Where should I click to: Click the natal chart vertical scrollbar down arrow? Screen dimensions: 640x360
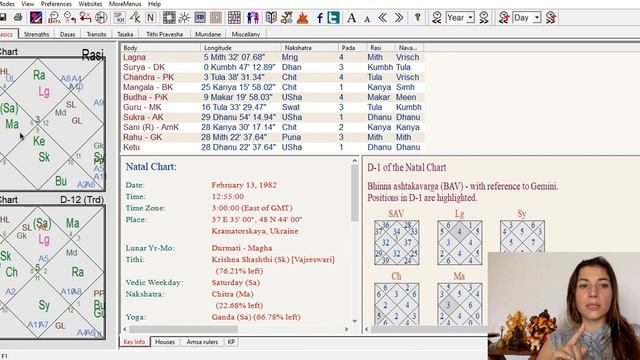pyautogui.click(x=354, y=321)
